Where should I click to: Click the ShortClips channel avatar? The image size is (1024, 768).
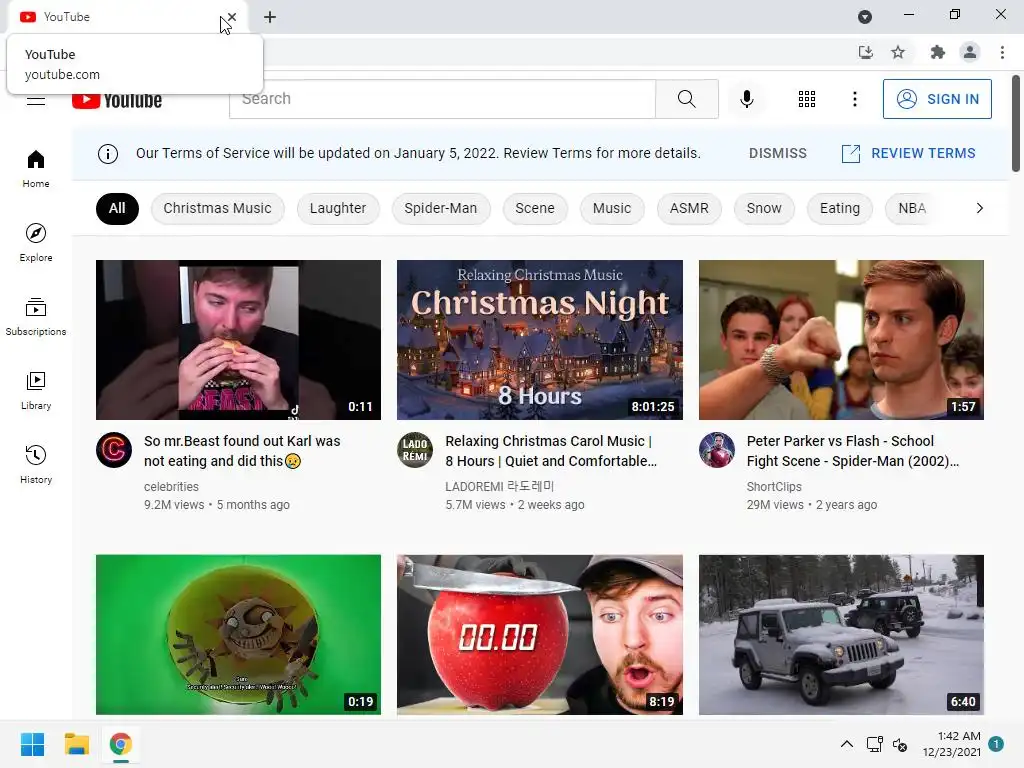(x=716, y=450)
